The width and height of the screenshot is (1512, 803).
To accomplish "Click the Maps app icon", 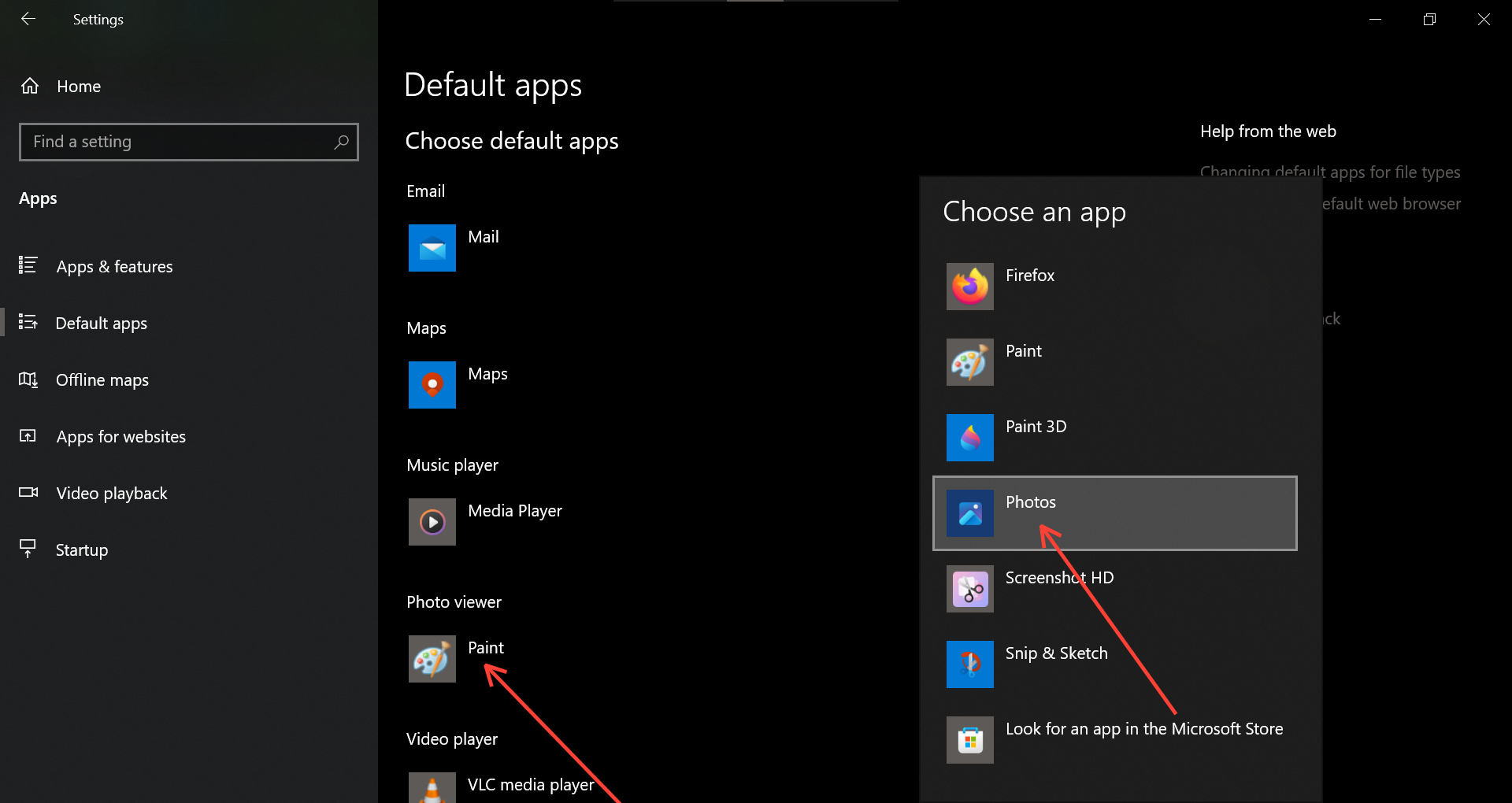I will tap(432, 385).
